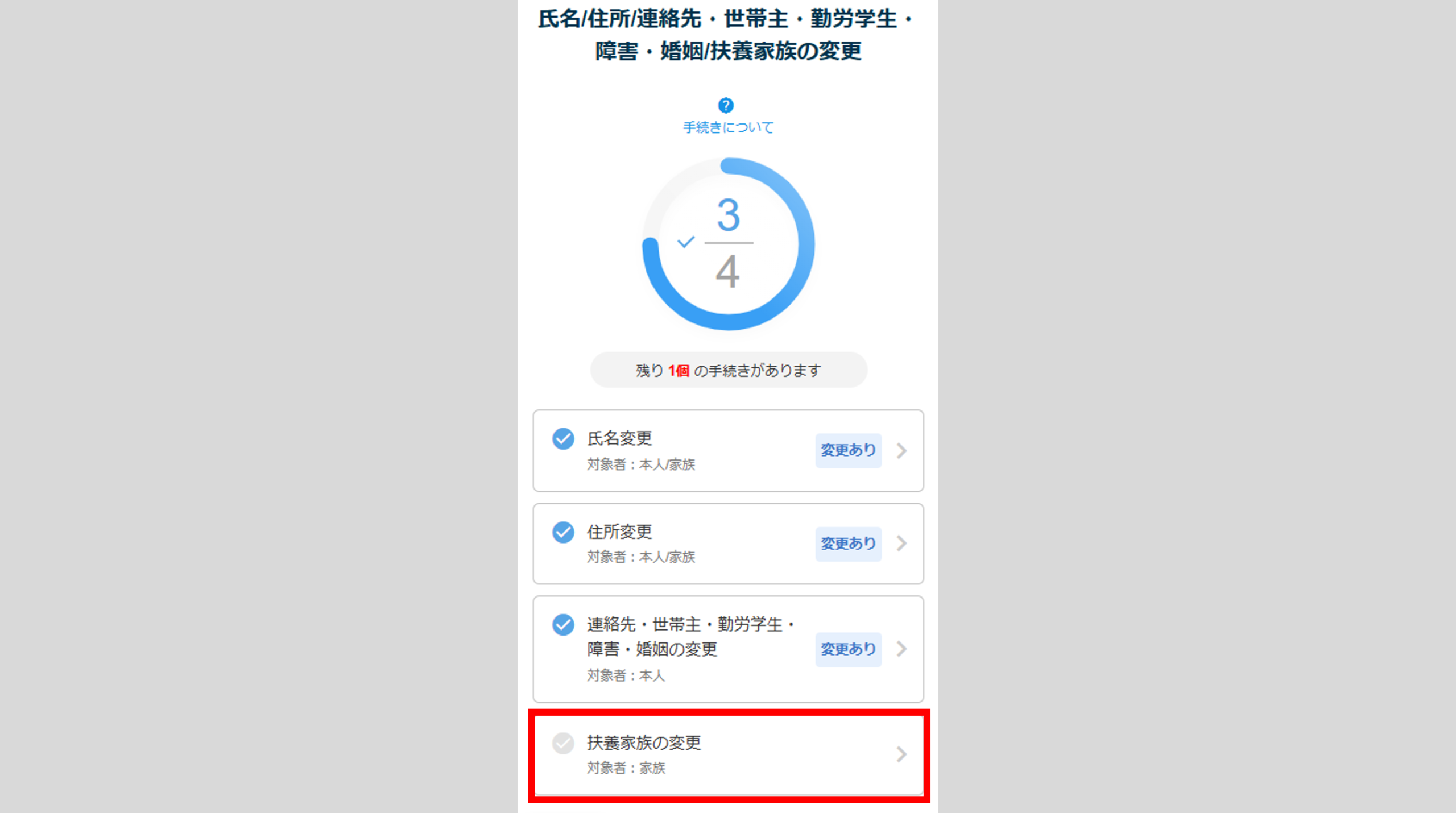The height and width of the screenshot is (813, 1456).
Task: Select the 扶養家族の変更 procedure title
Action: click(644, 743)
